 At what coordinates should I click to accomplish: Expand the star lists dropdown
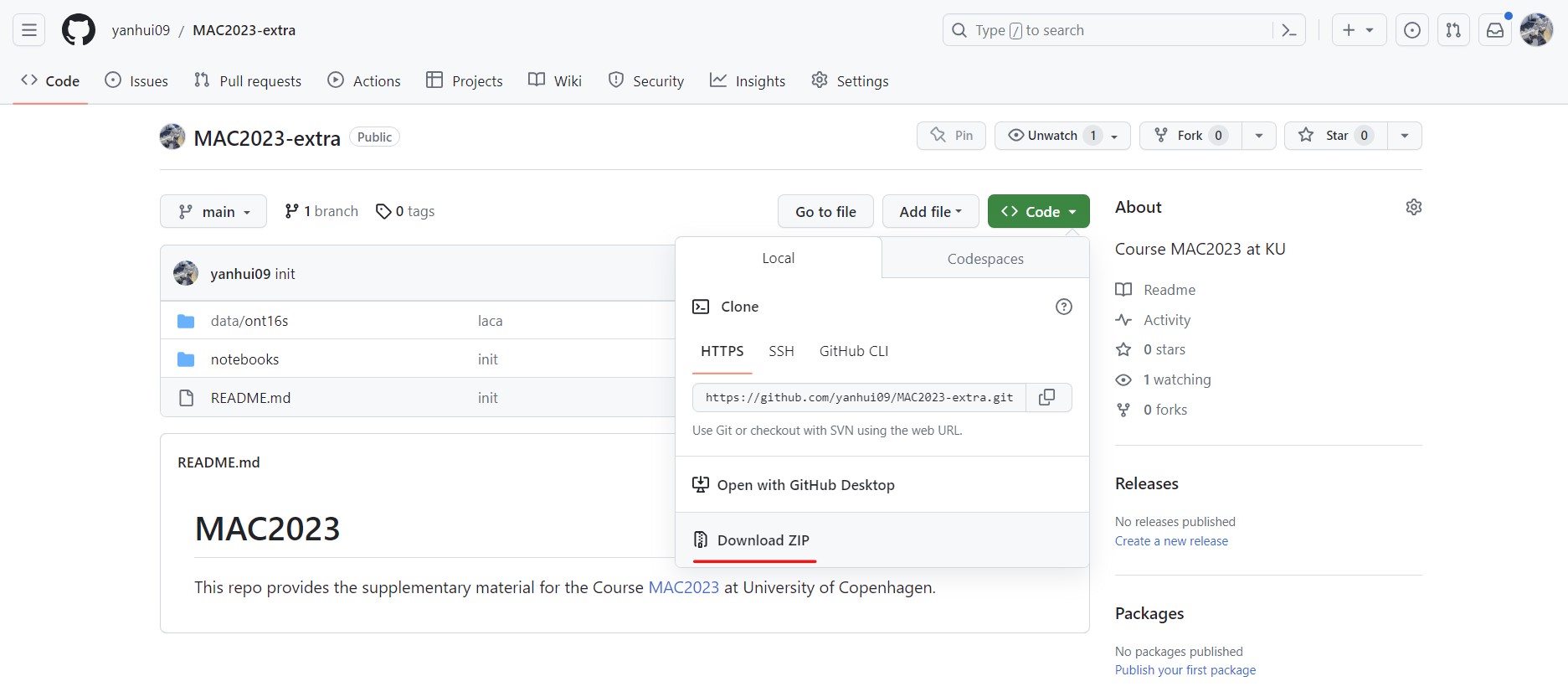(x=1405, y=136)
